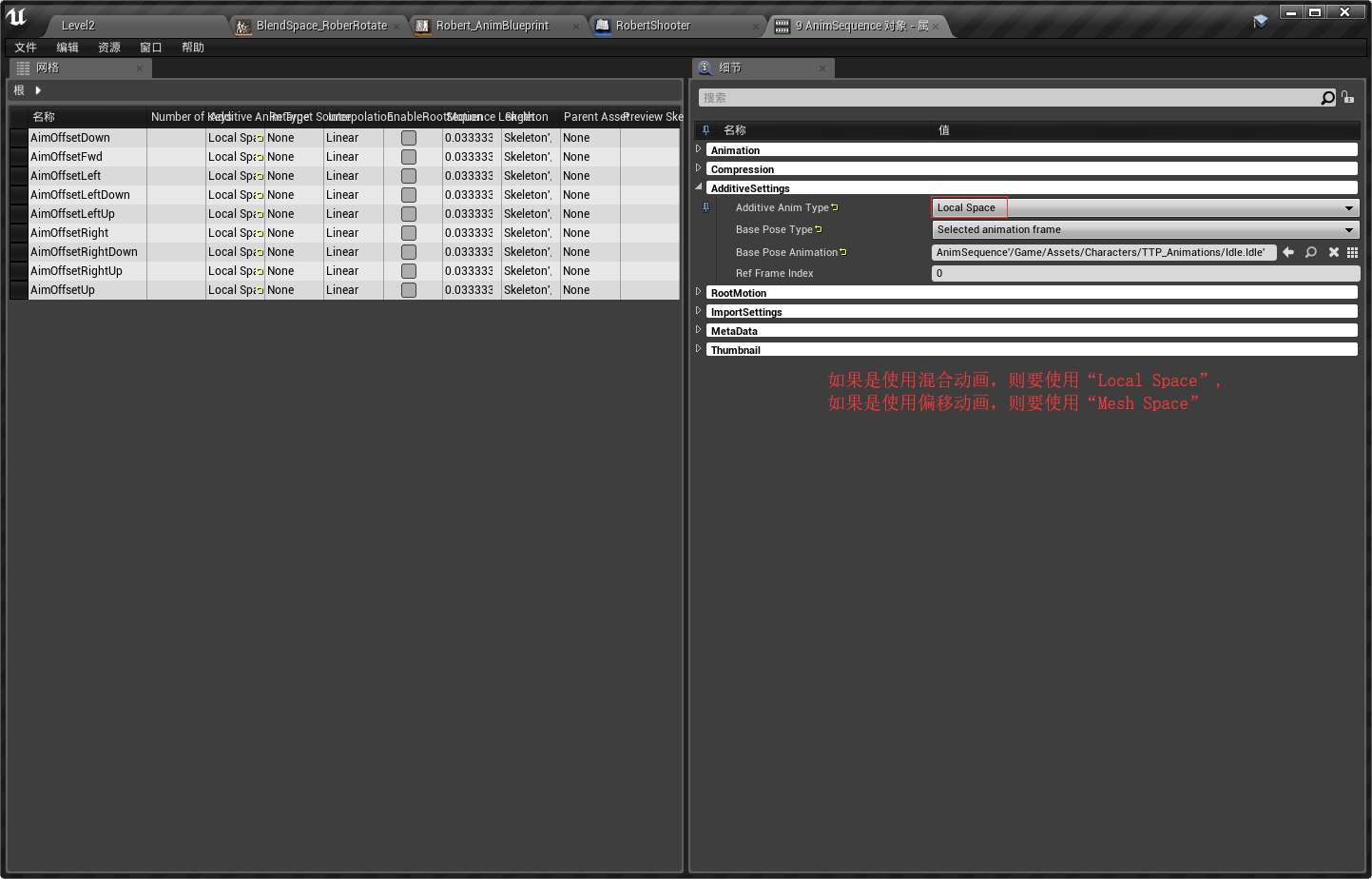Clear the Base Pose Animation reference
Image resolution: width=1372 pixels, height=879 pixels.
click(1333, 252)
